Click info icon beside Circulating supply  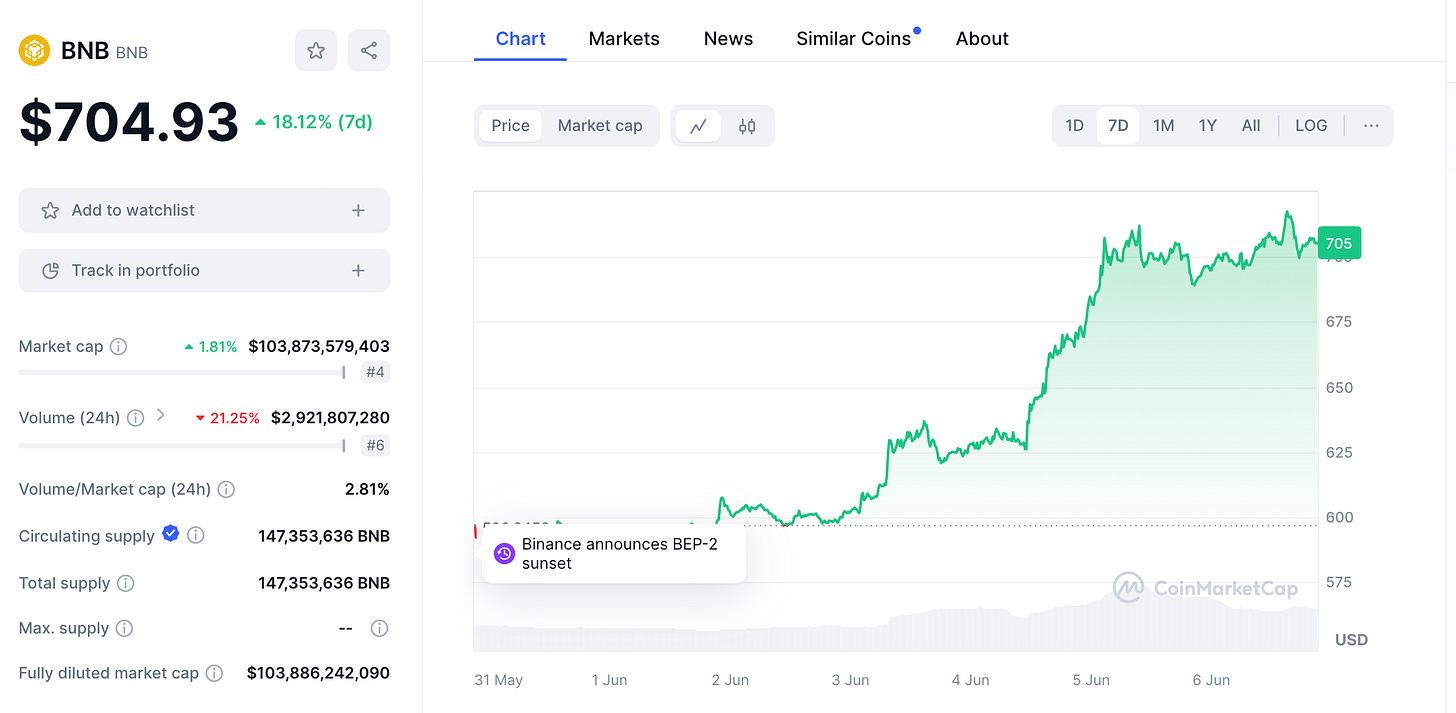[196, 536]
